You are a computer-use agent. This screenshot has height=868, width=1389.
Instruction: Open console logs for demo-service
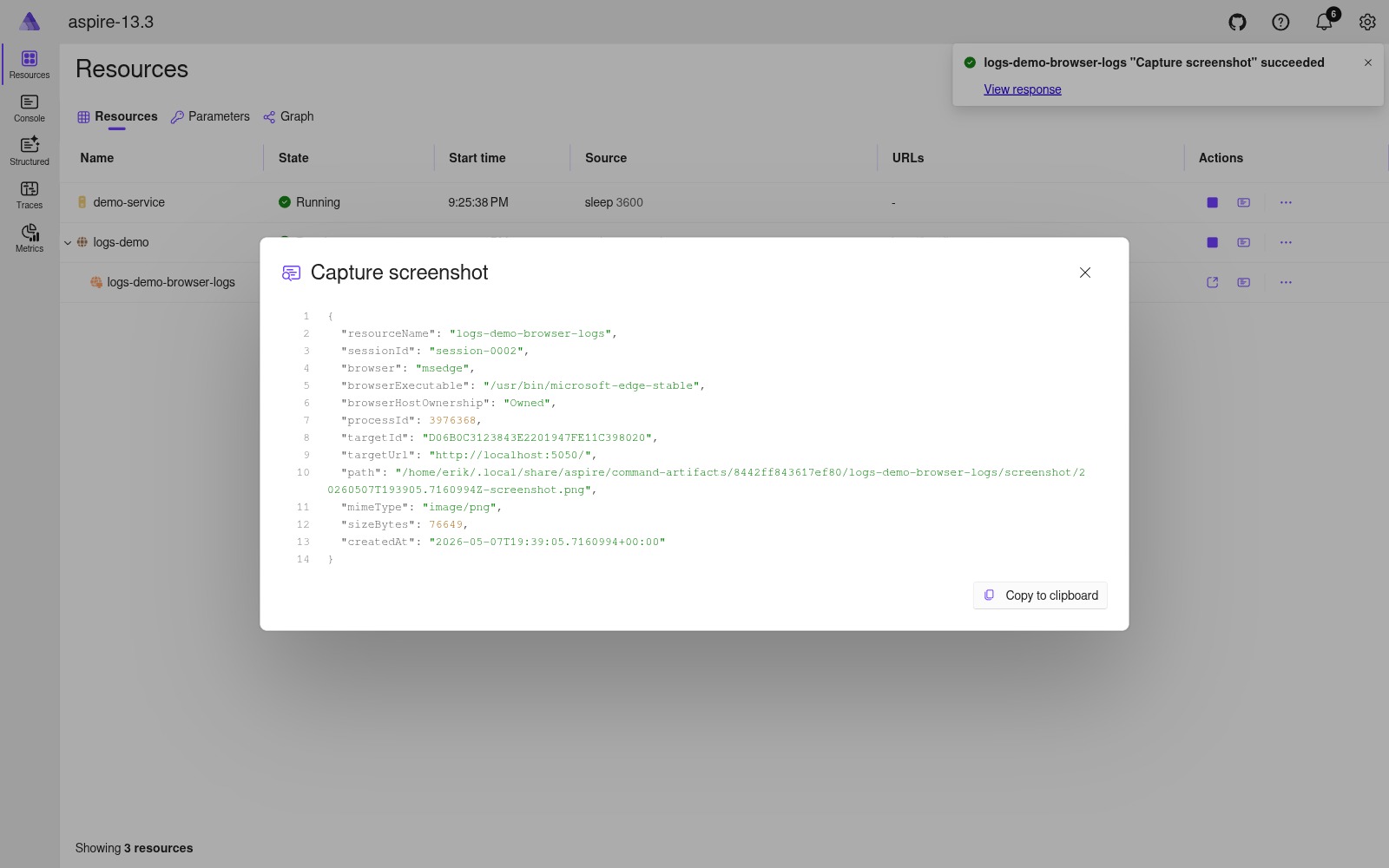1244,202
